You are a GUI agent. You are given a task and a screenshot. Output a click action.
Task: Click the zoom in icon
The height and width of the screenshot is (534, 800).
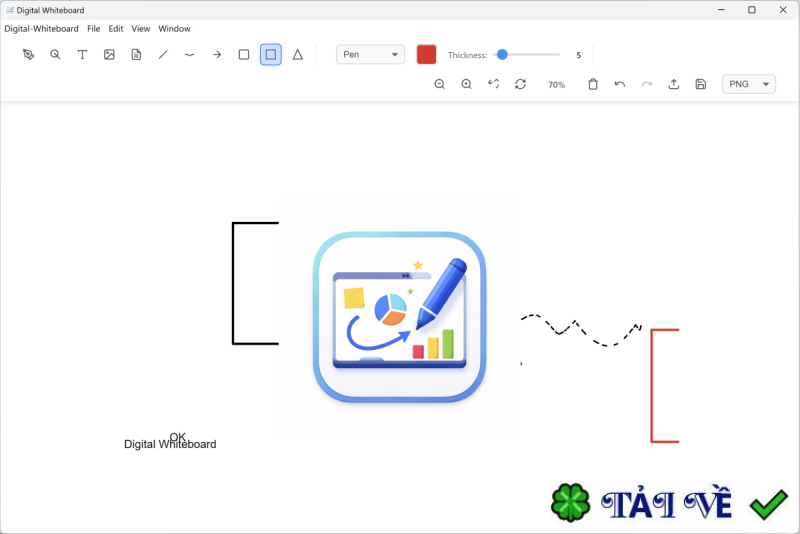coord(466,84)
